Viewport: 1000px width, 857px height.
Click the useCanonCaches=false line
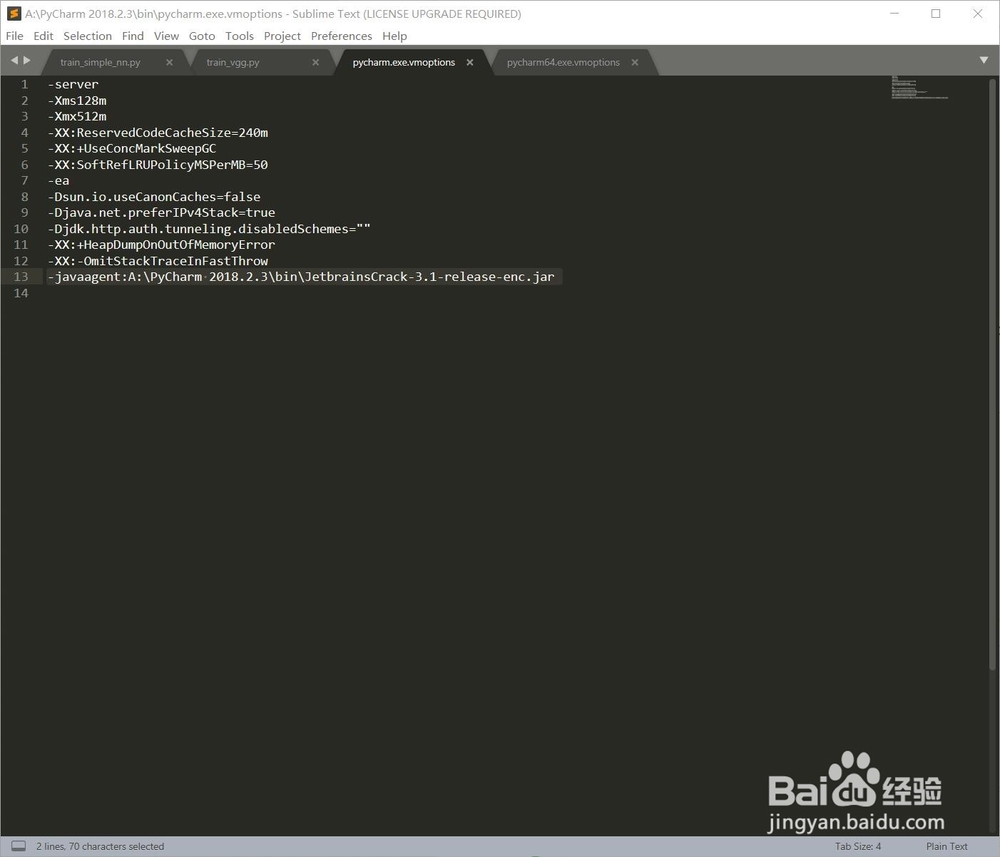tap(154, 196)
